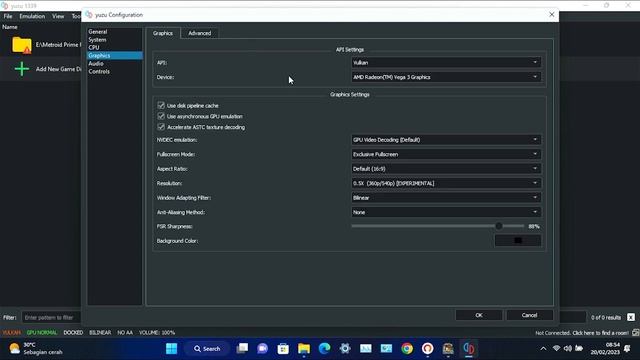
Task: Open Anti-Aliasing Method dropdown
Action: tap(446, 212)
